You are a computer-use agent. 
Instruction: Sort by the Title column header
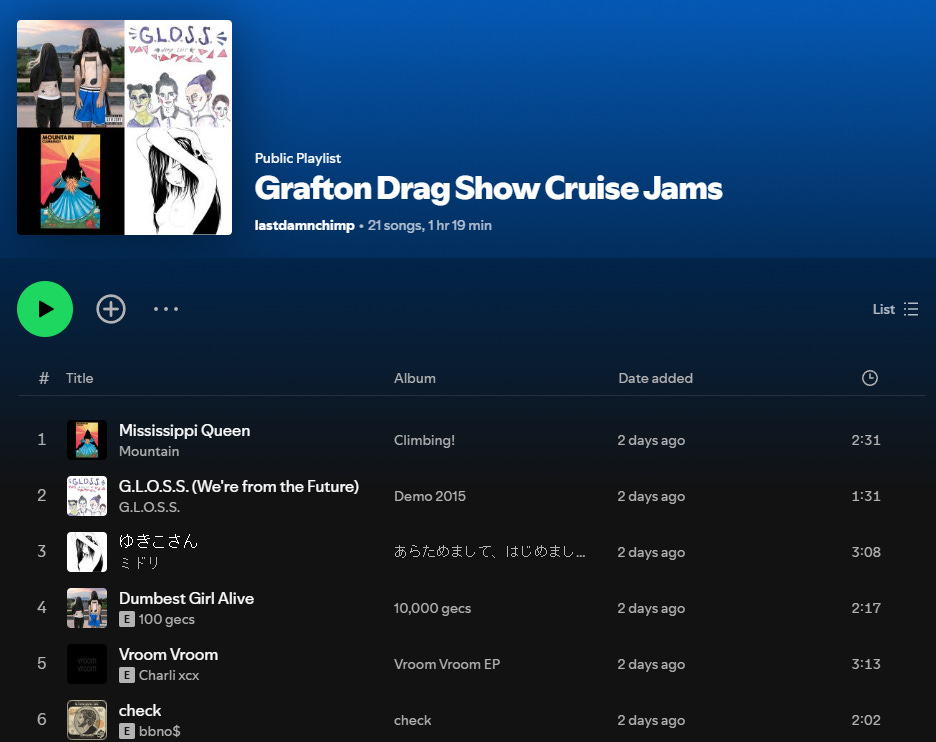click(x=79, y=378)
